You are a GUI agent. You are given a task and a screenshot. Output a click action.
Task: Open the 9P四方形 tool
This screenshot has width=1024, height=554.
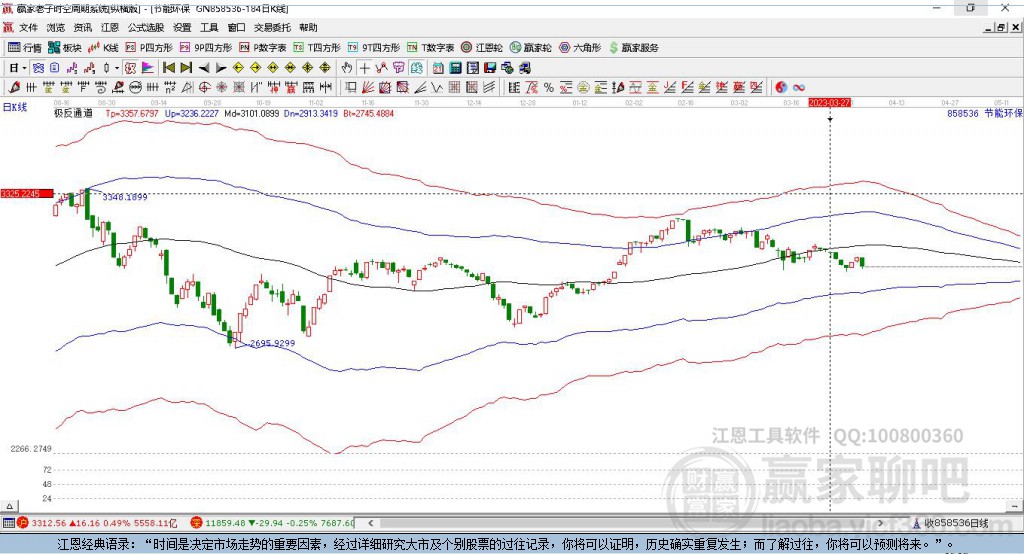(x=206, y=48)
